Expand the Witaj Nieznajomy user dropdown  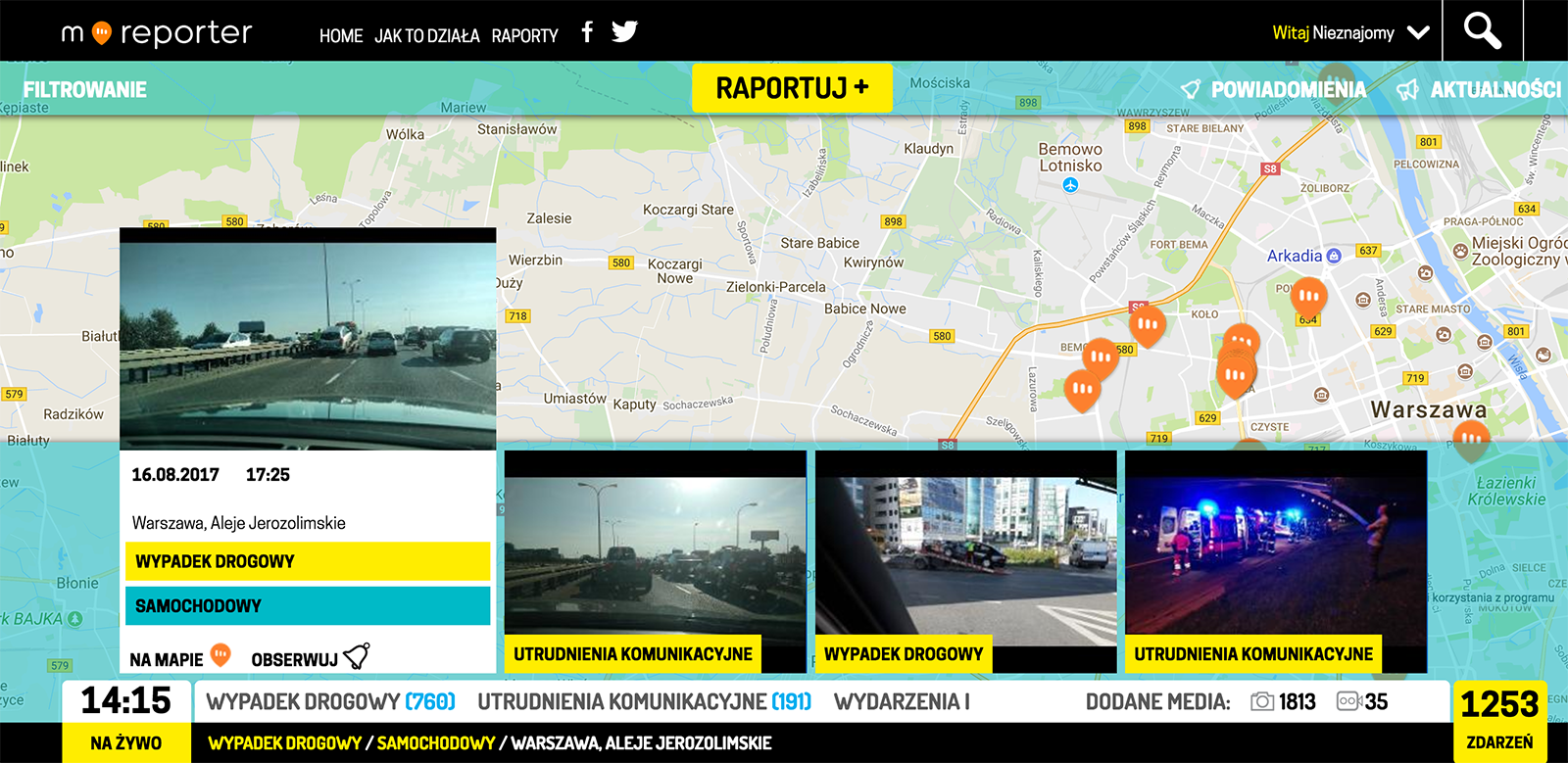[x=1418, y=33]
